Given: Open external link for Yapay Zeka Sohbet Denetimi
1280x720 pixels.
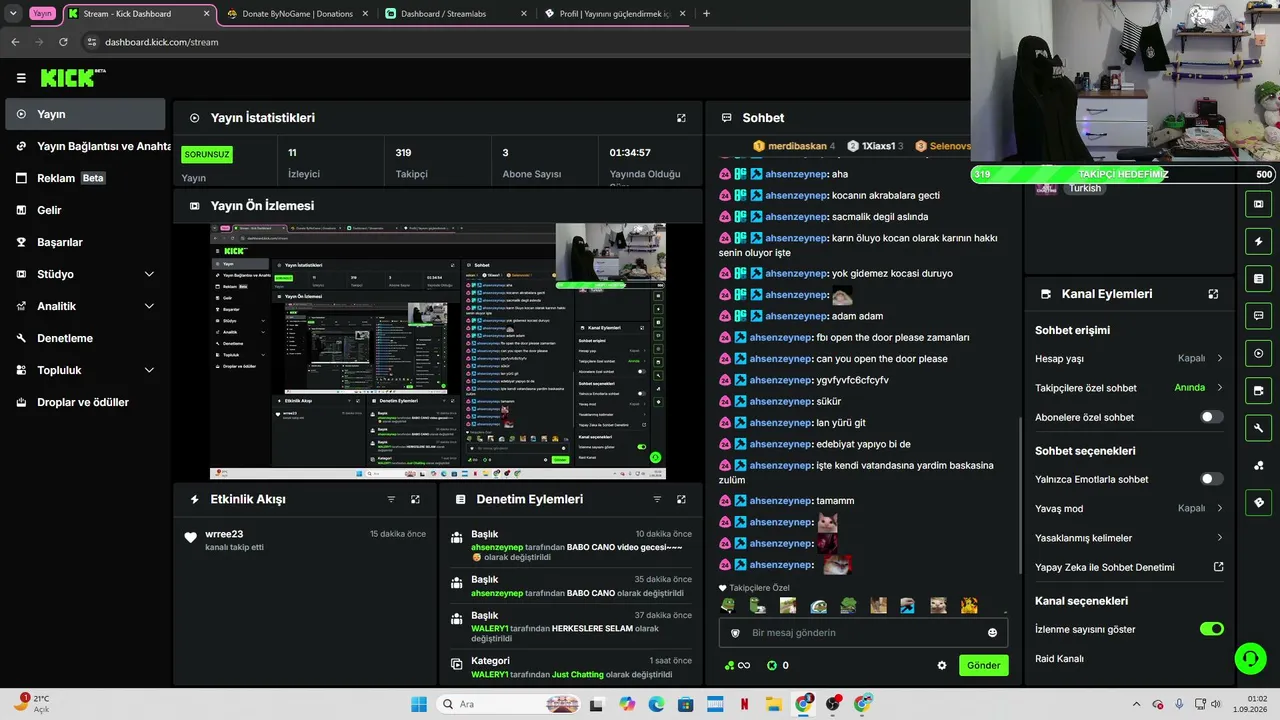Looking at the screenshot, I should tap(1218, 567).
